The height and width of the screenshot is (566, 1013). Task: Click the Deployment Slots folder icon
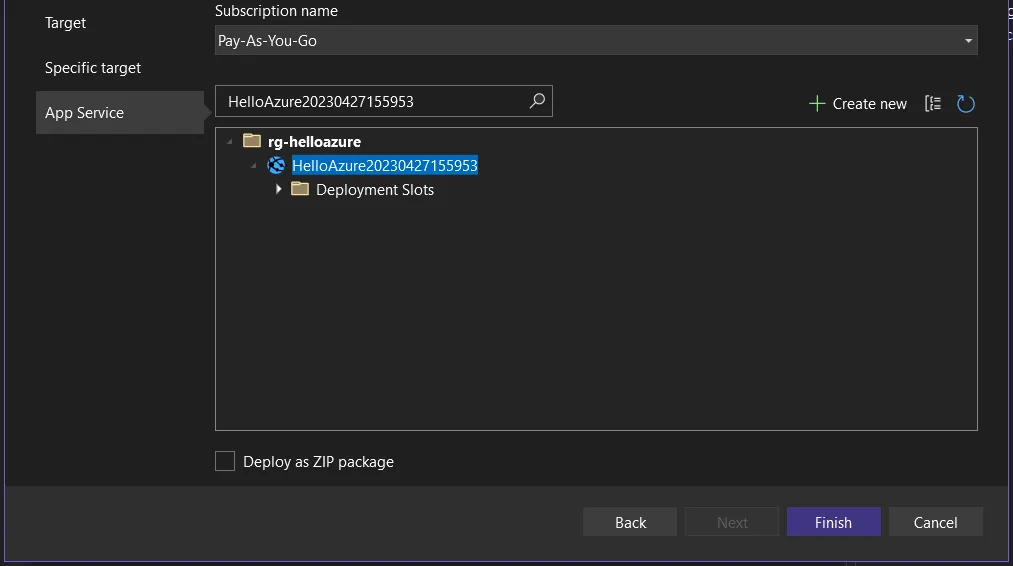[x=300, y=189]
